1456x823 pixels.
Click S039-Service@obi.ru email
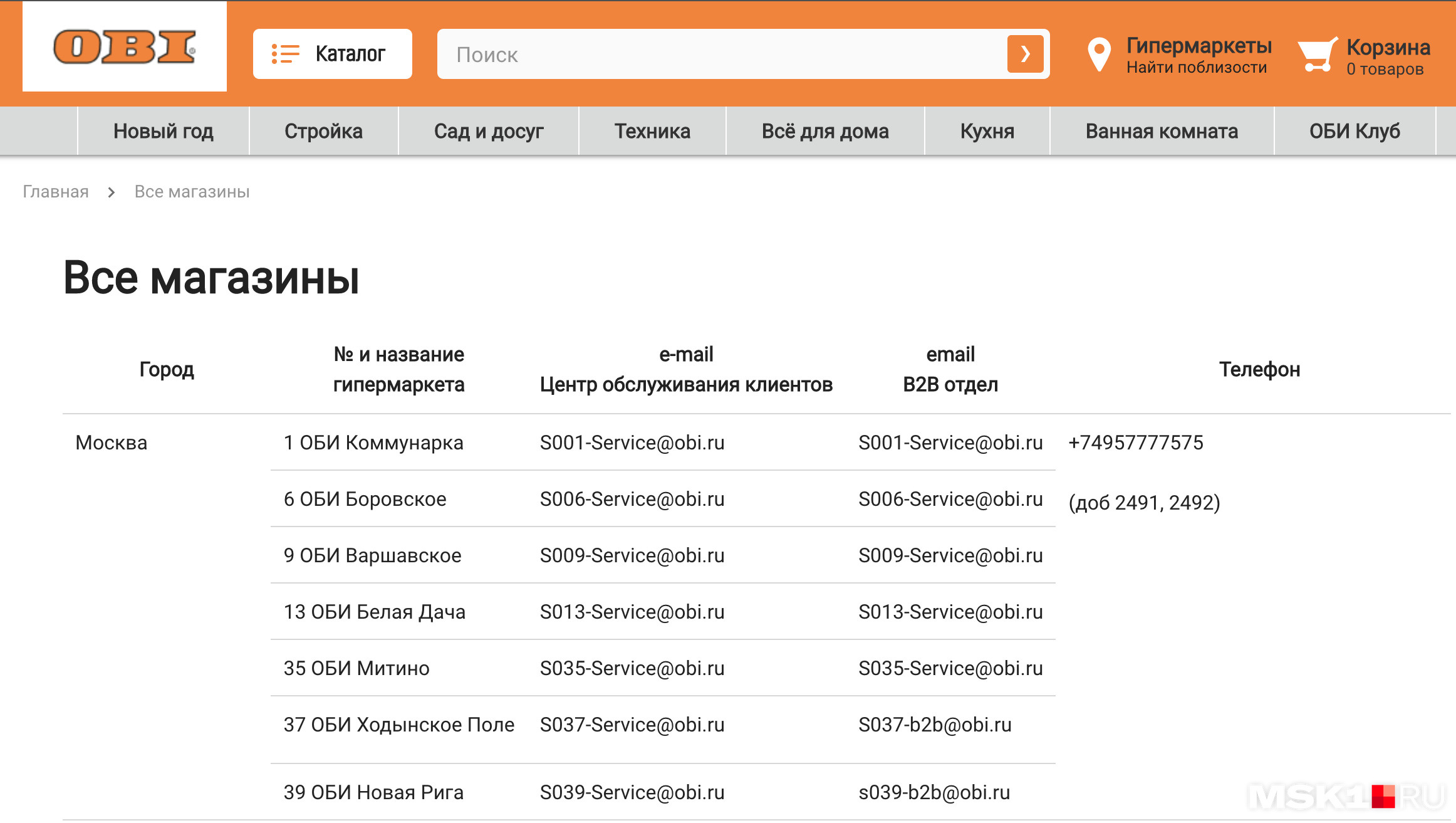[632, 792]
